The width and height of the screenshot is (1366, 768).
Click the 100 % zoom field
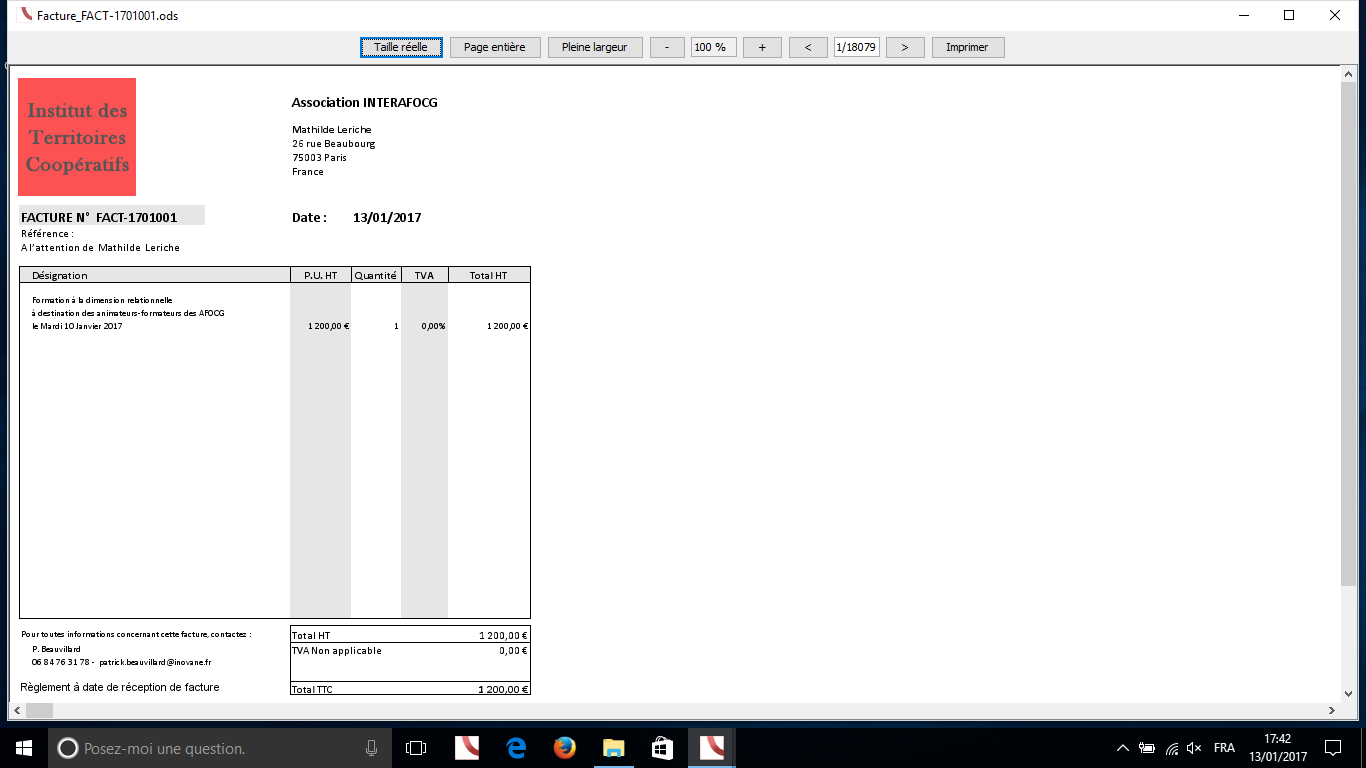pos(713,47)
